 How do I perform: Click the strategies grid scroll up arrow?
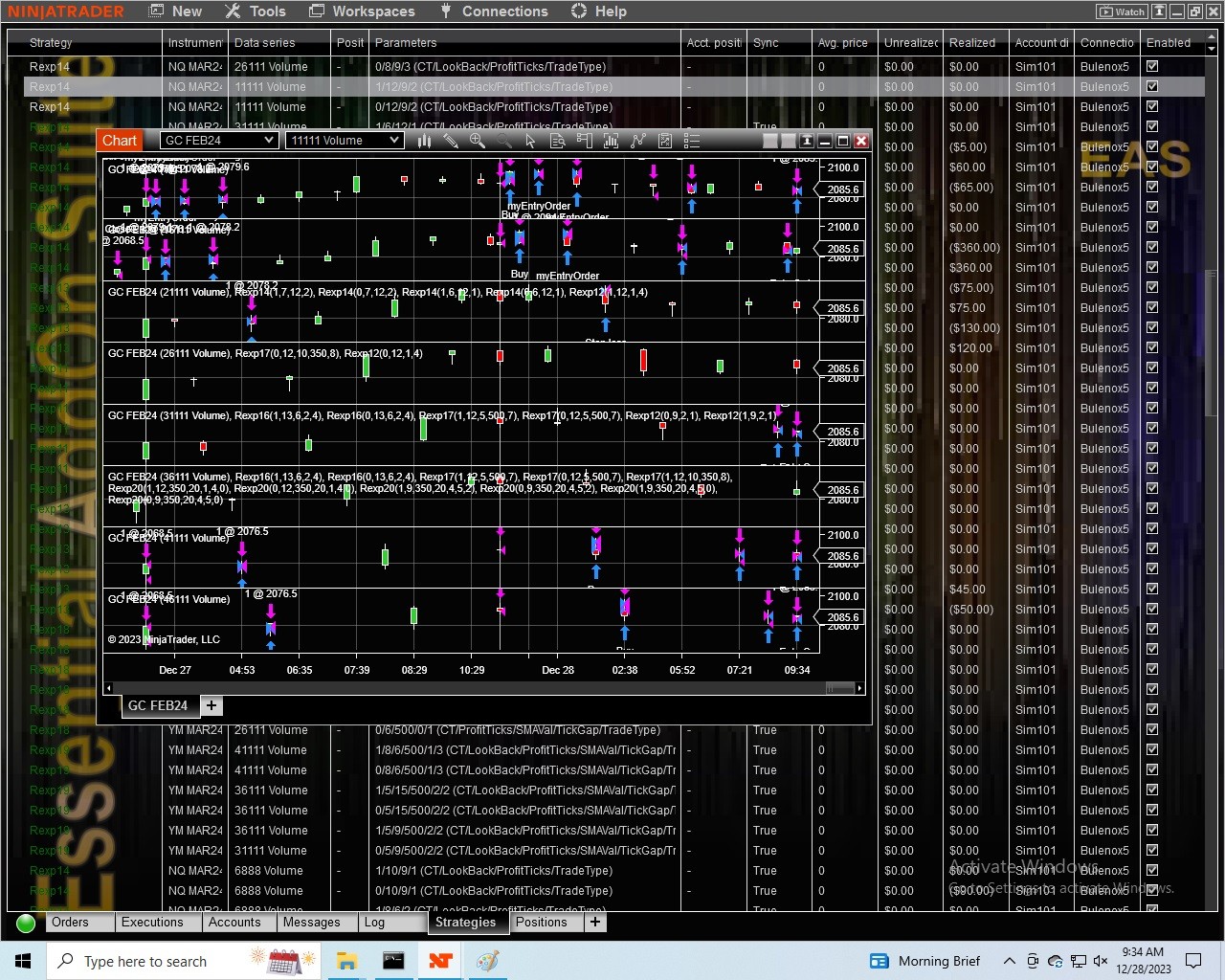pyautogui.click(x=1212, y=37)
